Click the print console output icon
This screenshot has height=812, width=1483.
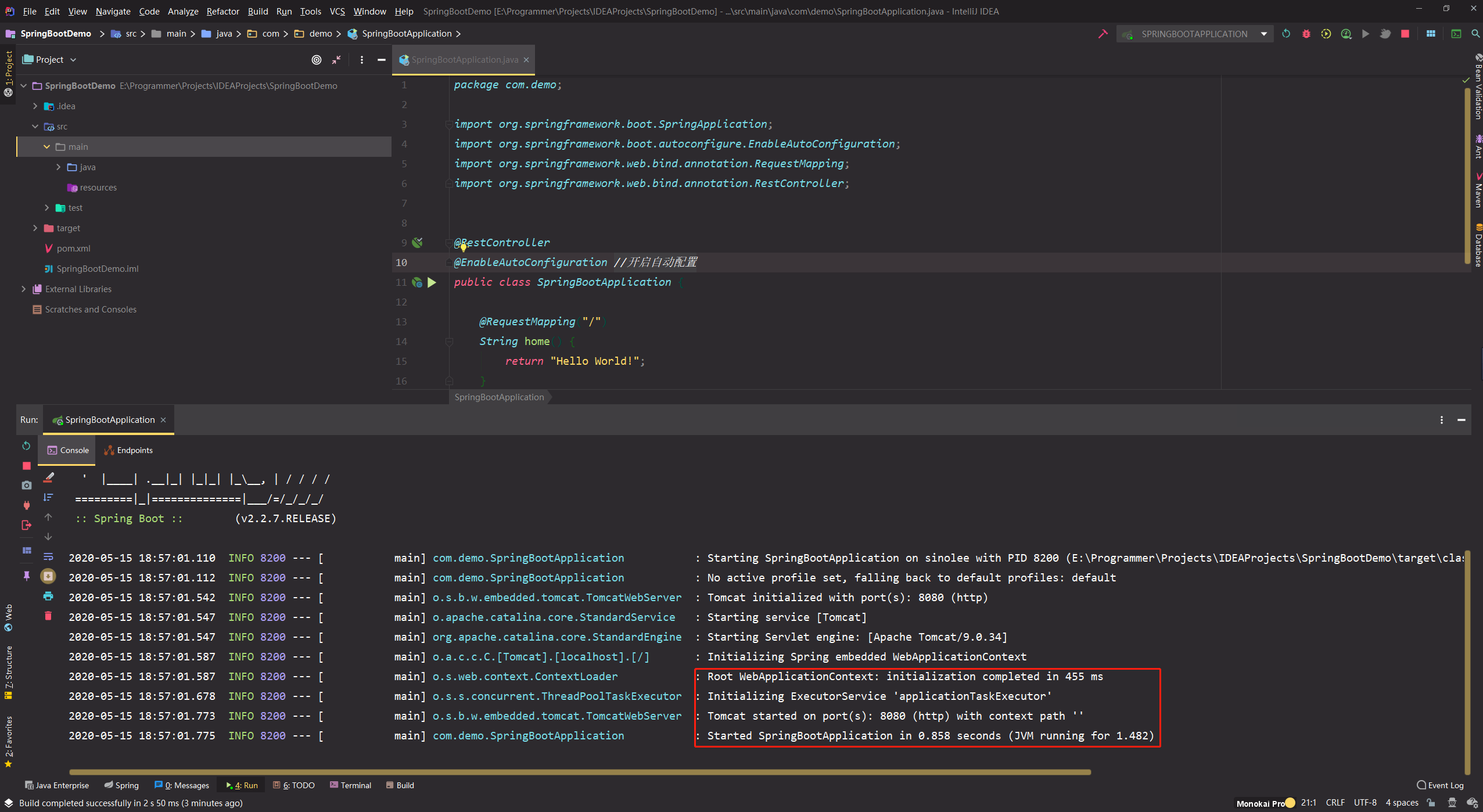[x=48, y=596]
